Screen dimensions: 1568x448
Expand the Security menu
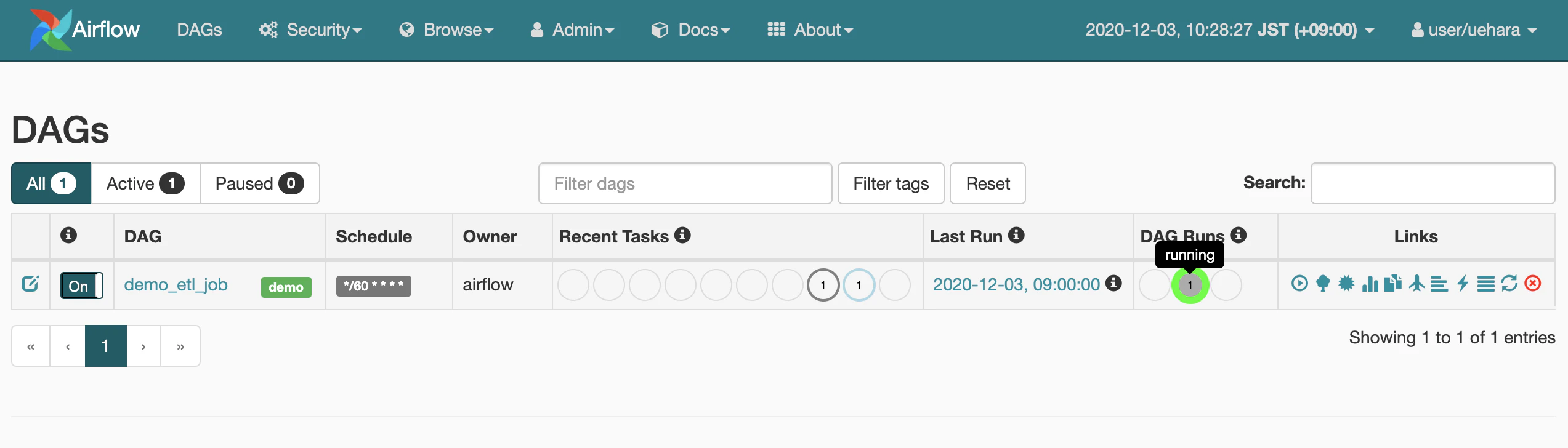(x=310, y=30)
